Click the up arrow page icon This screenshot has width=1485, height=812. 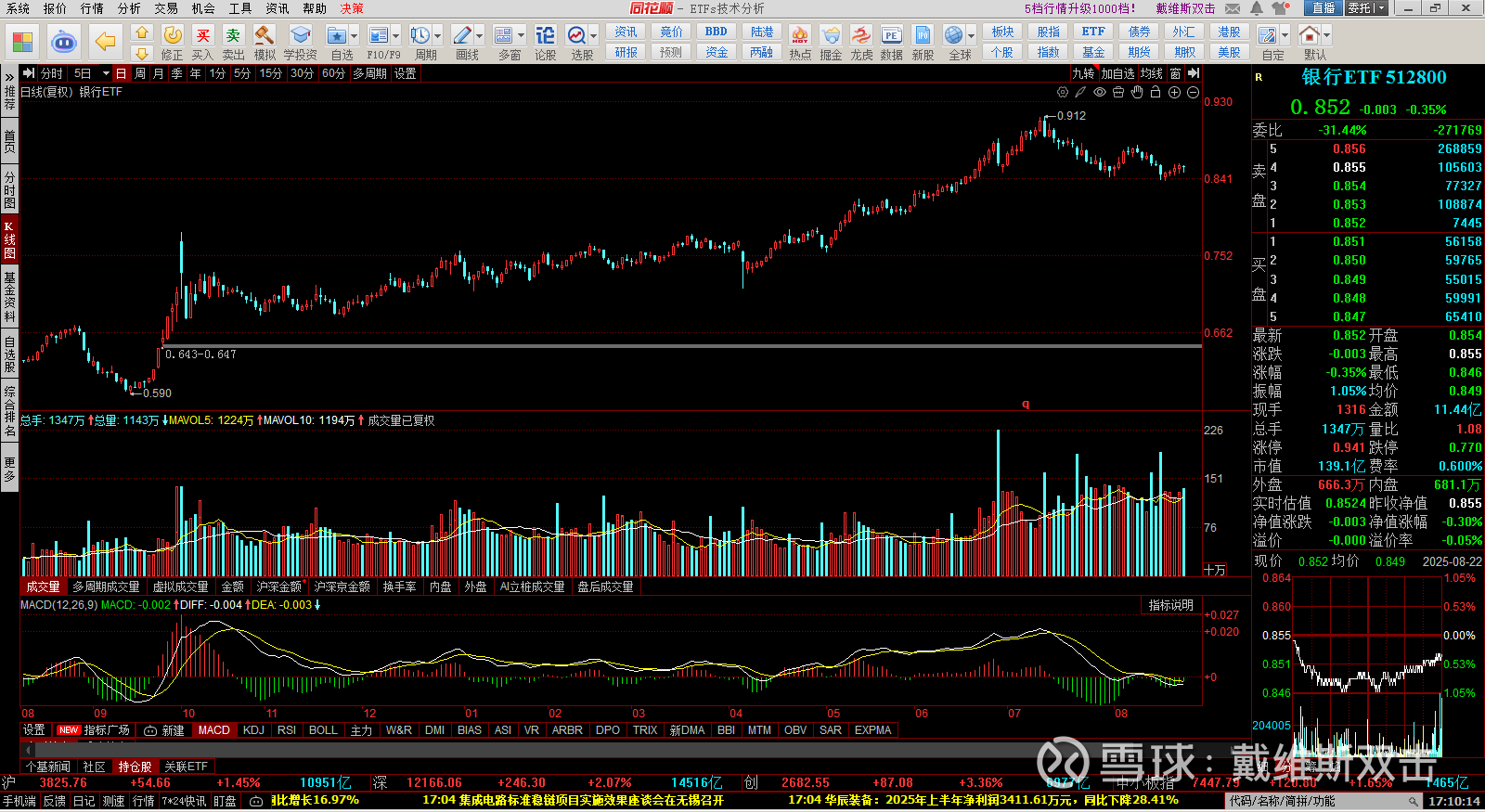(141, 33)
